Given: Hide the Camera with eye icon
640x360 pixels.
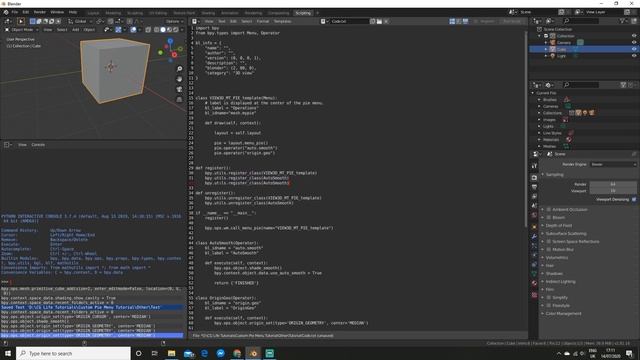Looking at the screenshot, I should (634, 42).
